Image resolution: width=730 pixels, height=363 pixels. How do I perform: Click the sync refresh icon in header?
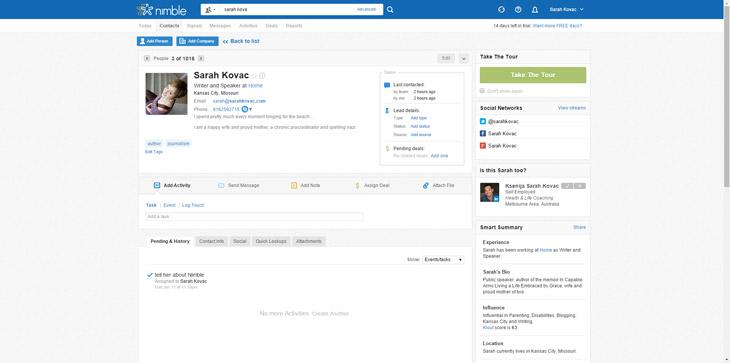coord(501,10)
